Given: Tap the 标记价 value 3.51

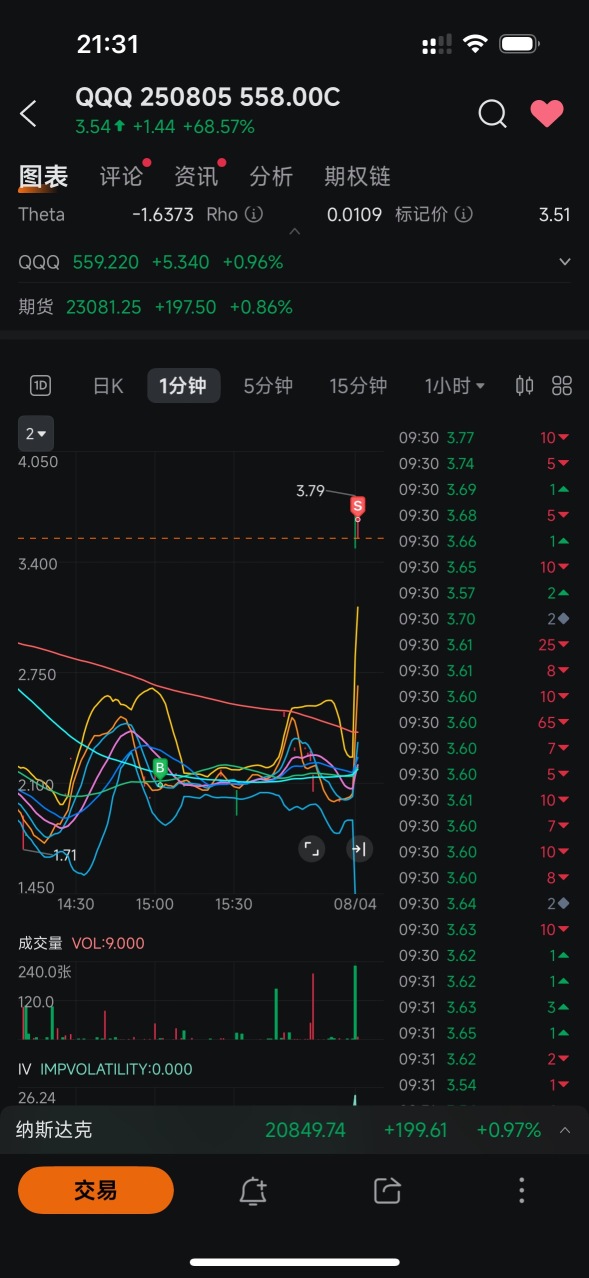Looking at the screenshot, I should (x=554, y=214).
